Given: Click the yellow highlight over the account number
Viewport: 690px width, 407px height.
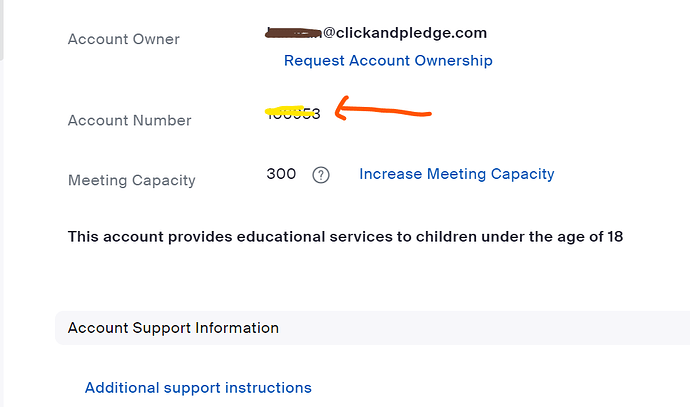Looking at the screenshot, I should point(284,111).
